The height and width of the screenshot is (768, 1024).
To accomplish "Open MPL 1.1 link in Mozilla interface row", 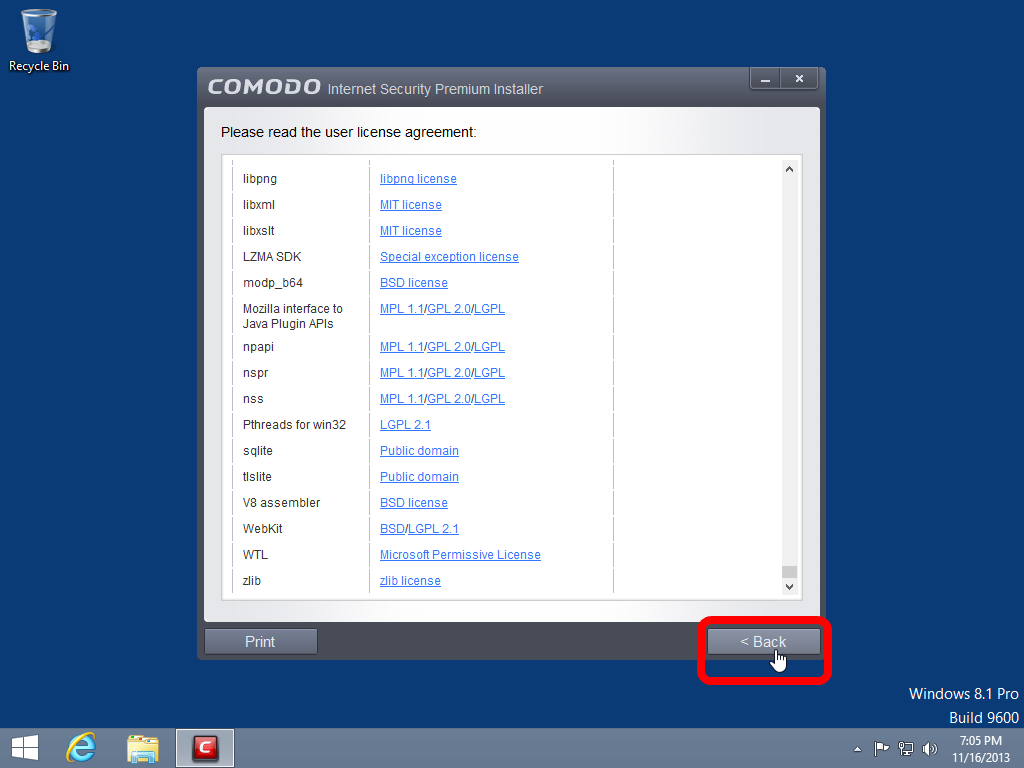I will click(x=402, y=309).
